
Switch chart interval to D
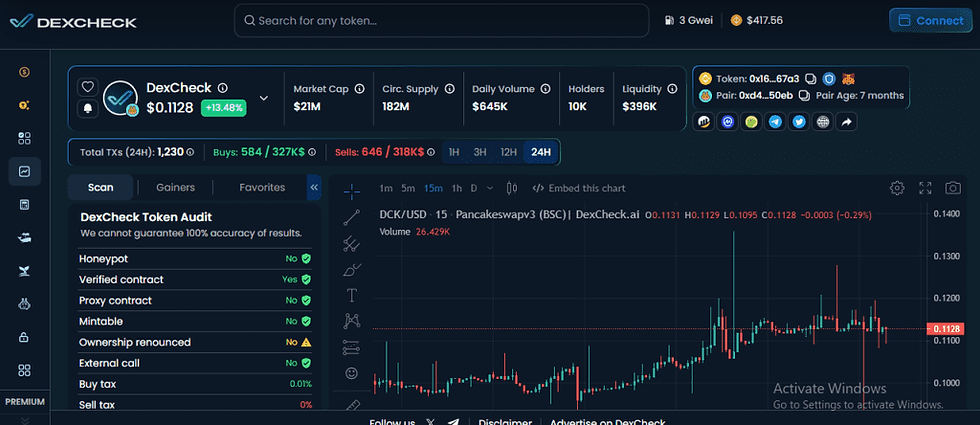coord(474,188)
